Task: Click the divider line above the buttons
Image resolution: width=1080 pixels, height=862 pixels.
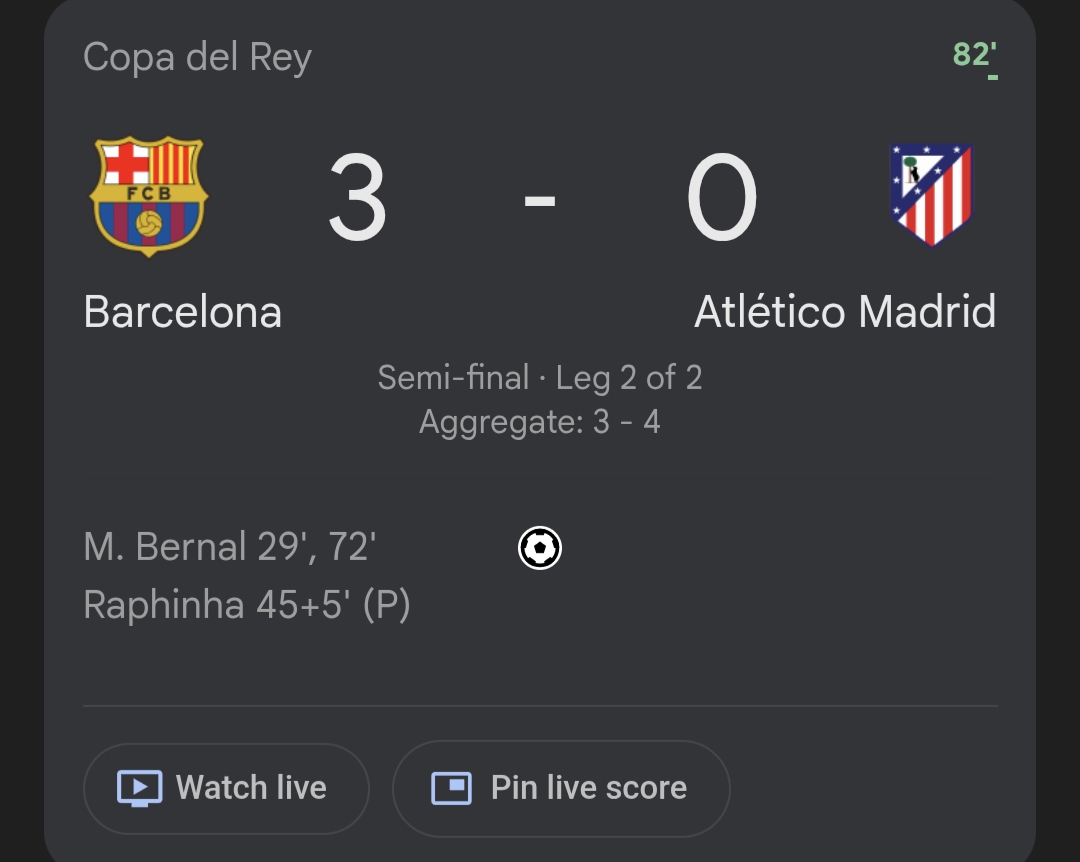Action: 540,706
